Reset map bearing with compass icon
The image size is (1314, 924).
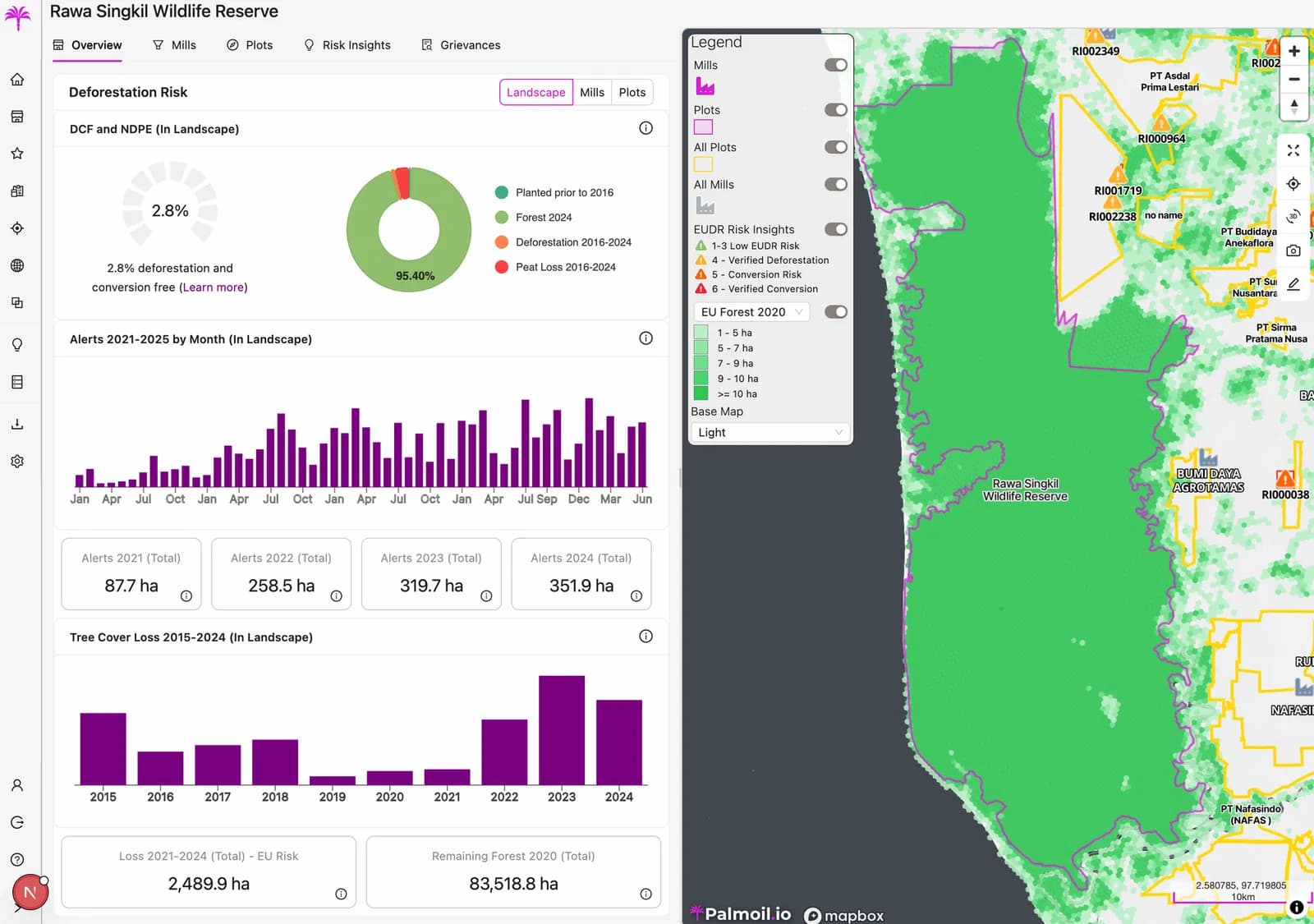pos(1293,107)
